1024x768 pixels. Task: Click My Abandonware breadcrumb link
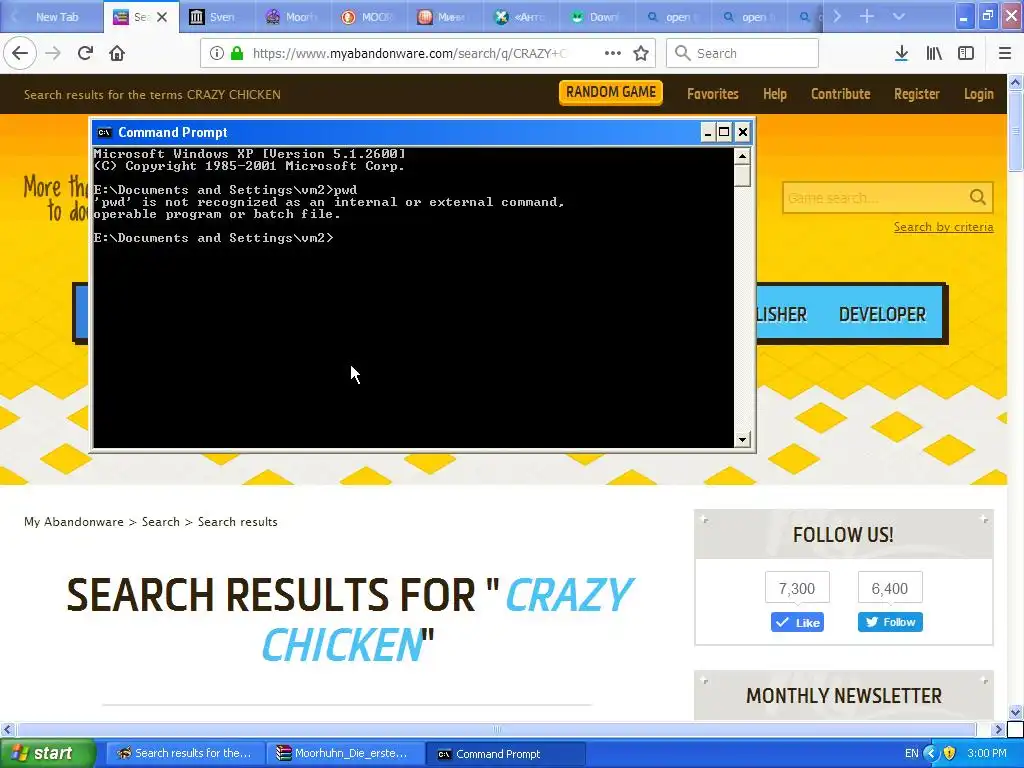pyautogui.click(x=74, y=522)
